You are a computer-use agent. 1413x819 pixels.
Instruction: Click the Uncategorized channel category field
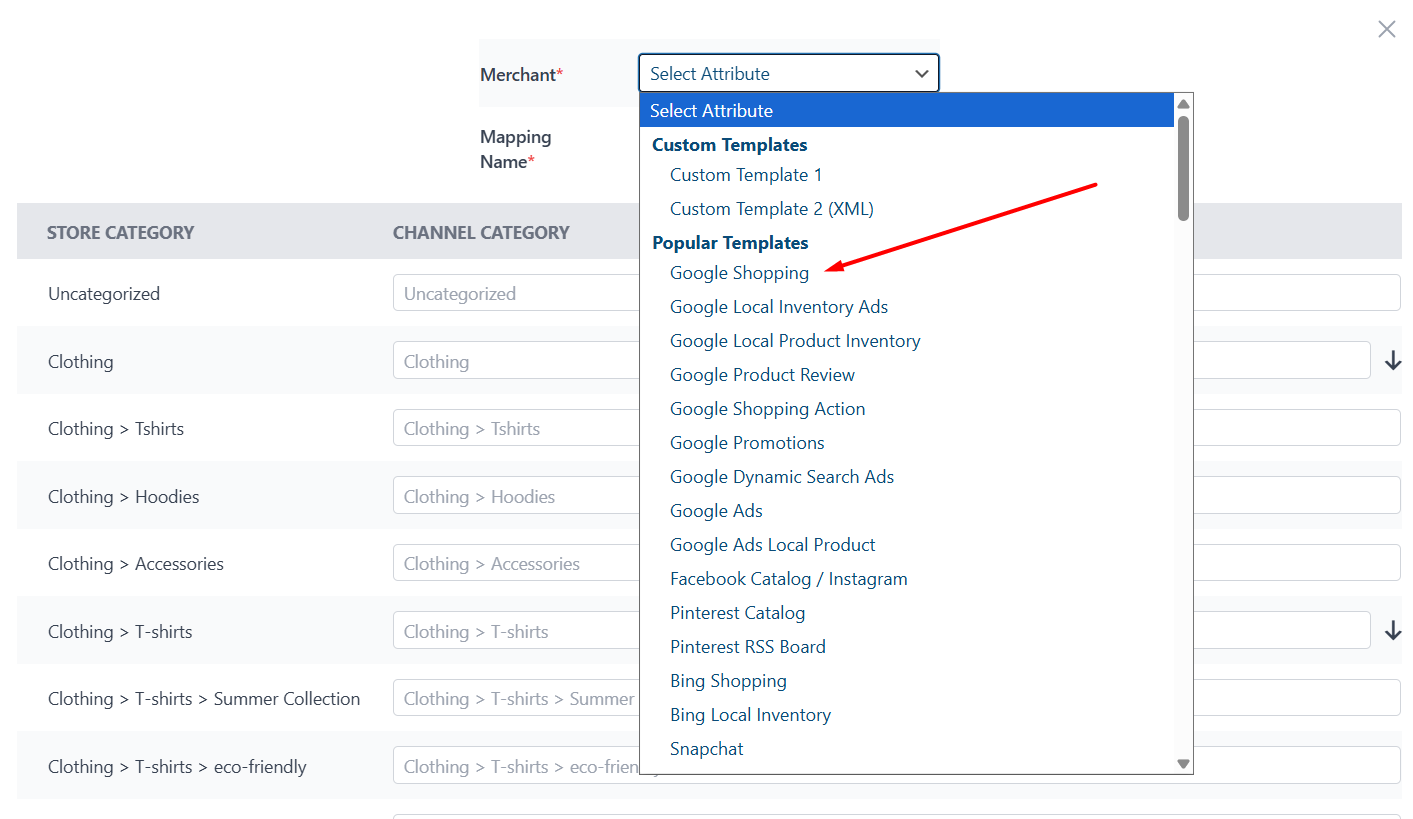point(896,293)
